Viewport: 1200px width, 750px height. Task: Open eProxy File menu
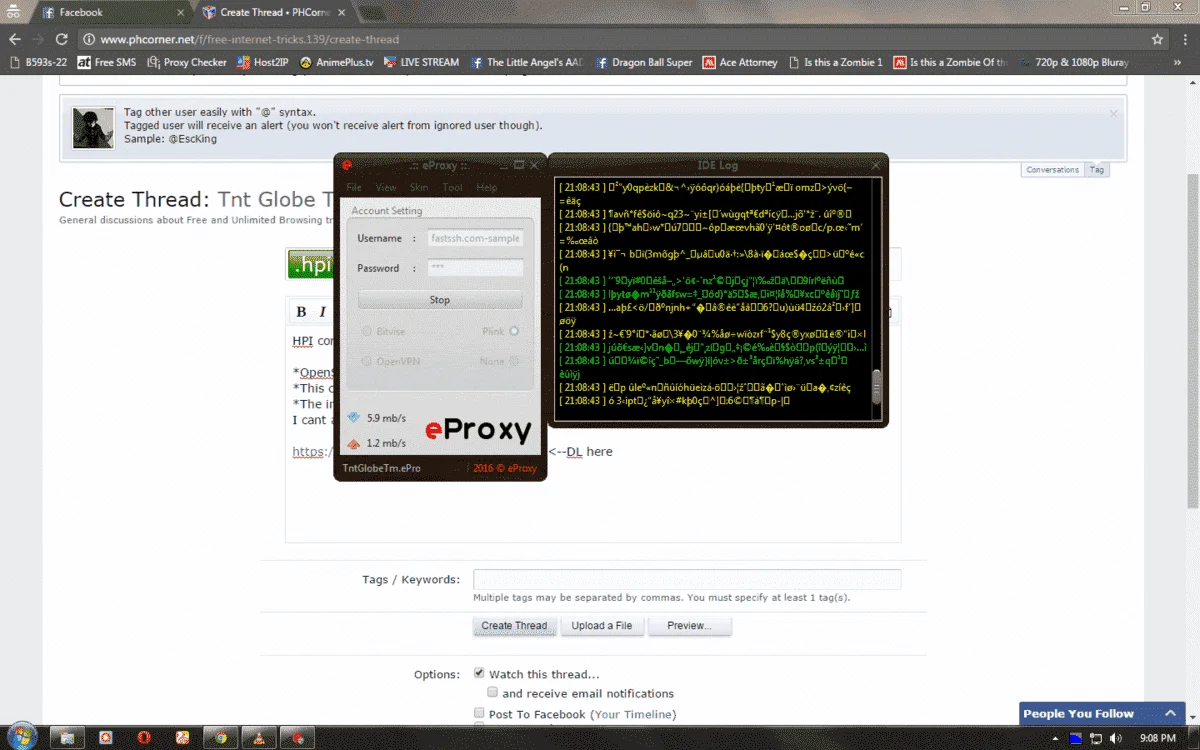(x=354, y=187)
